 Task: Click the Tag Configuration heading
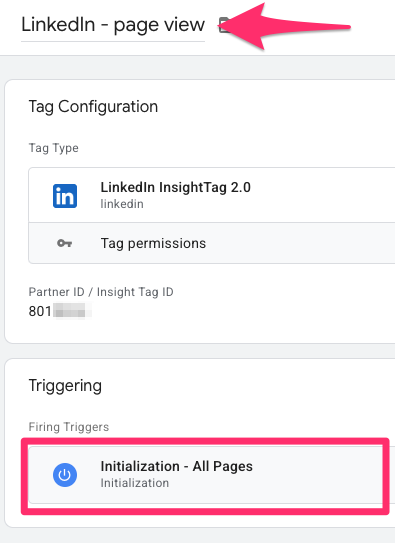click(x=93, y=106)
